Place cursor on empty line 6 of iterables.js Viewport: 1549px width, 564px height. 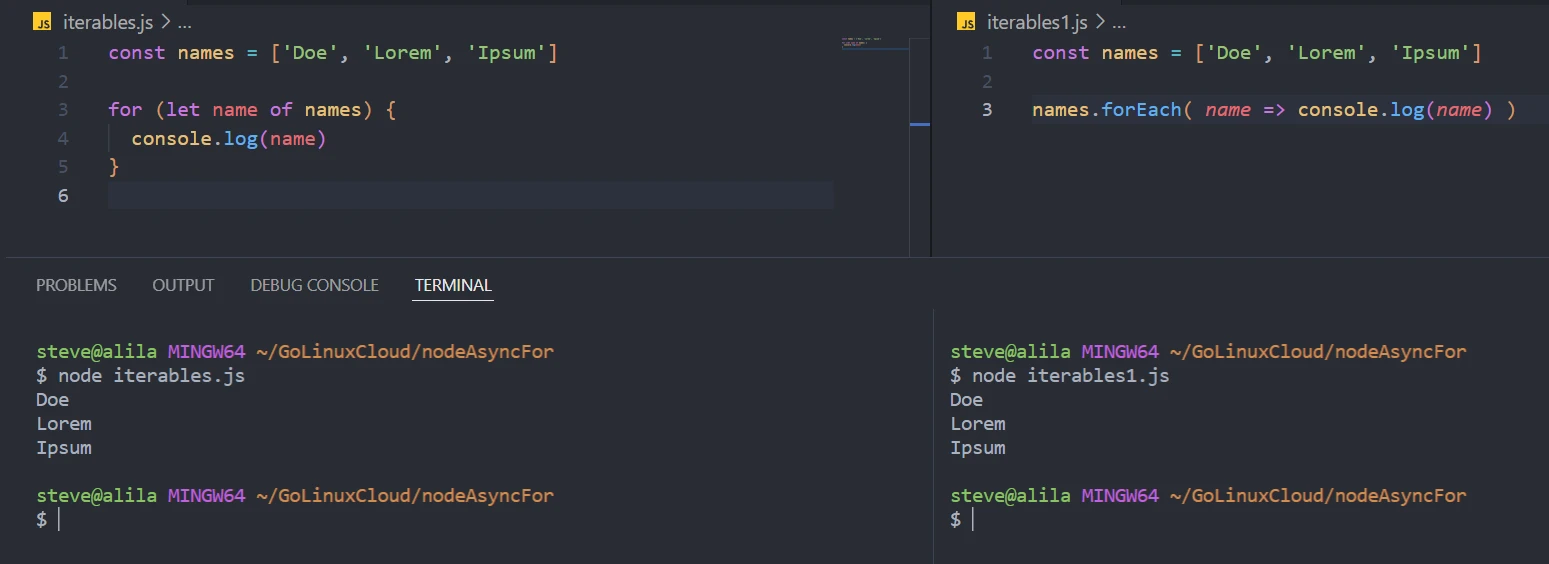(400, 195)
